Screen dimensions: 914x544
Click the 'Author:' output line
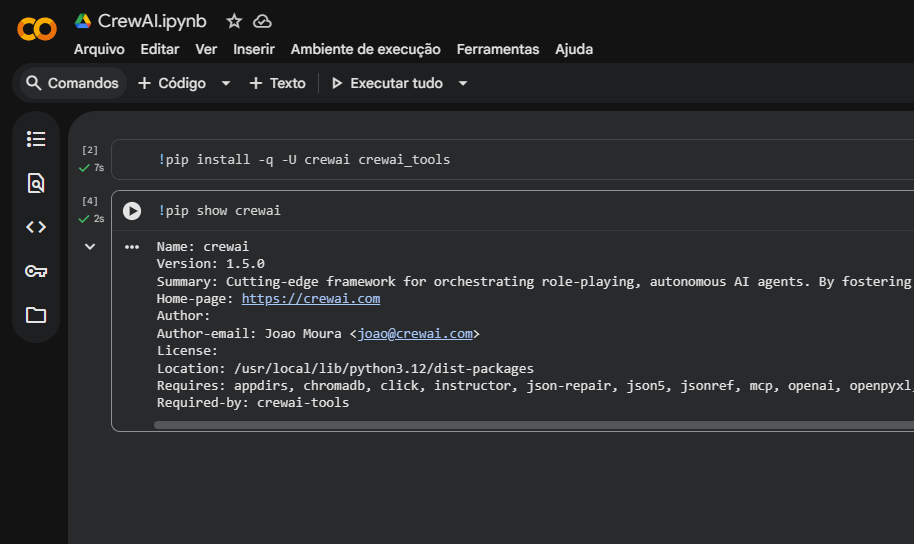click(184, 315)
